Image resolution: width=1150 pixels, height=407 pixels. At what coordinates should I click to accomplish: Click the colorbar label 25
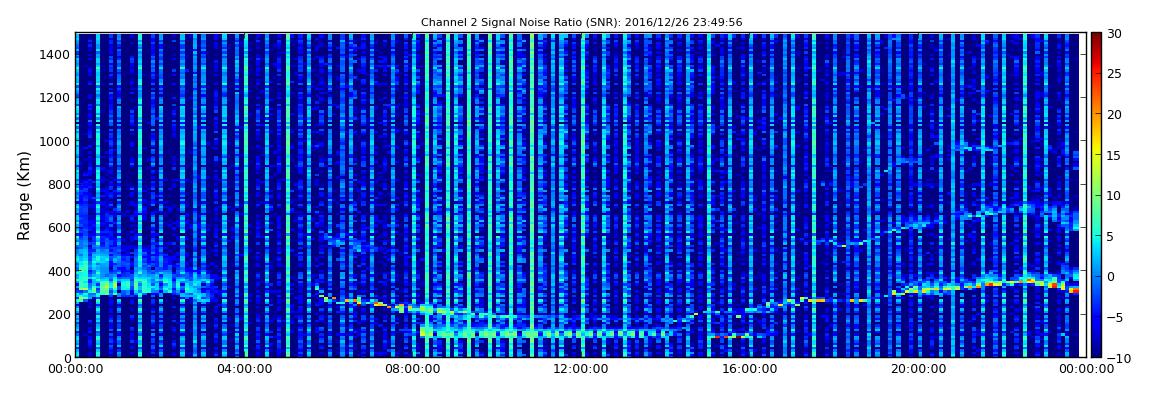(1114, 73)
